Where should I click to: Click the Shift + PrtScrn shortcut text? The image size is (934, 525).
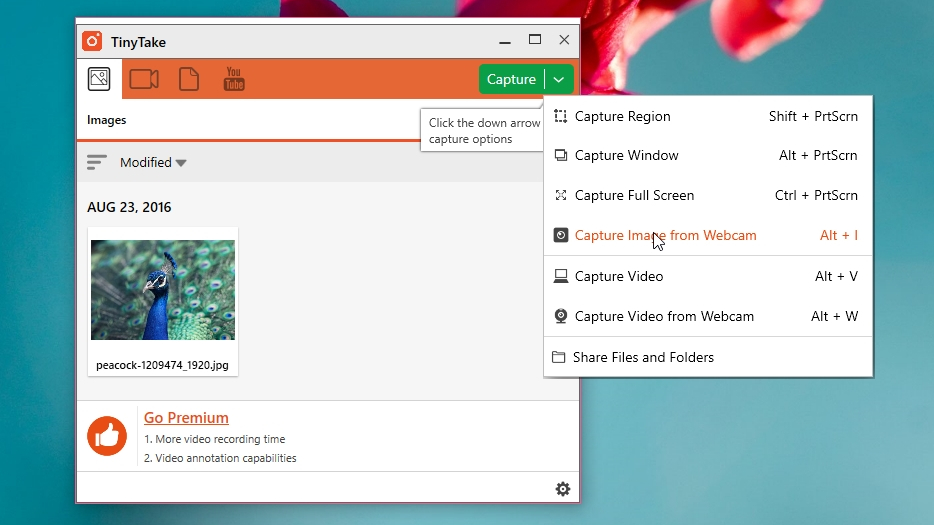click(x=813, y=116)
